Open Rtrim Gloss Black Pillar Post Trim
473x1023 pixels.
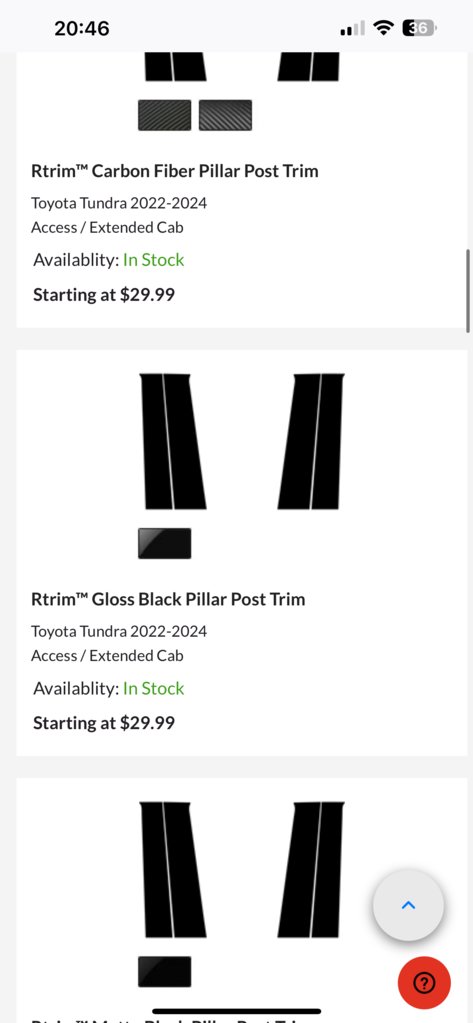click(x=168, y=599)
